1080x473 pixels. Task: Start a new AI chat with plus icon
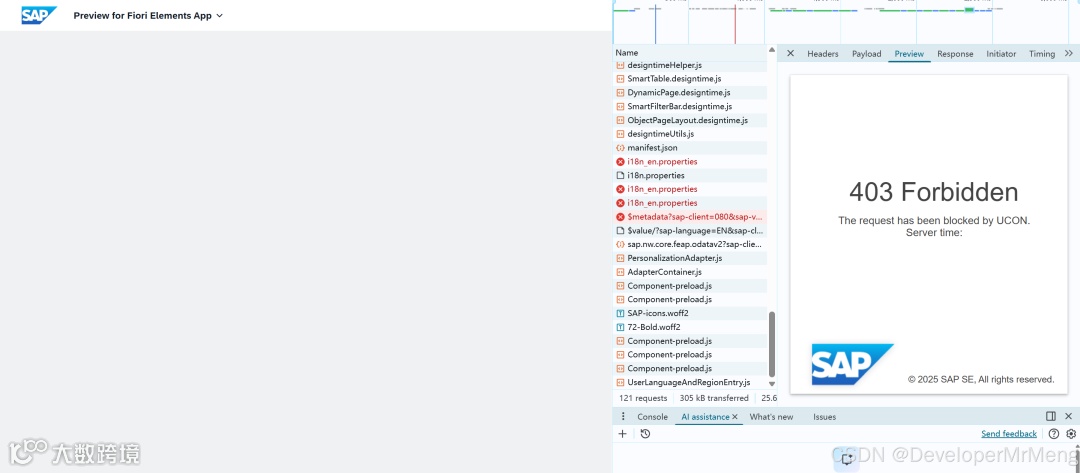[x=623, y=434]
